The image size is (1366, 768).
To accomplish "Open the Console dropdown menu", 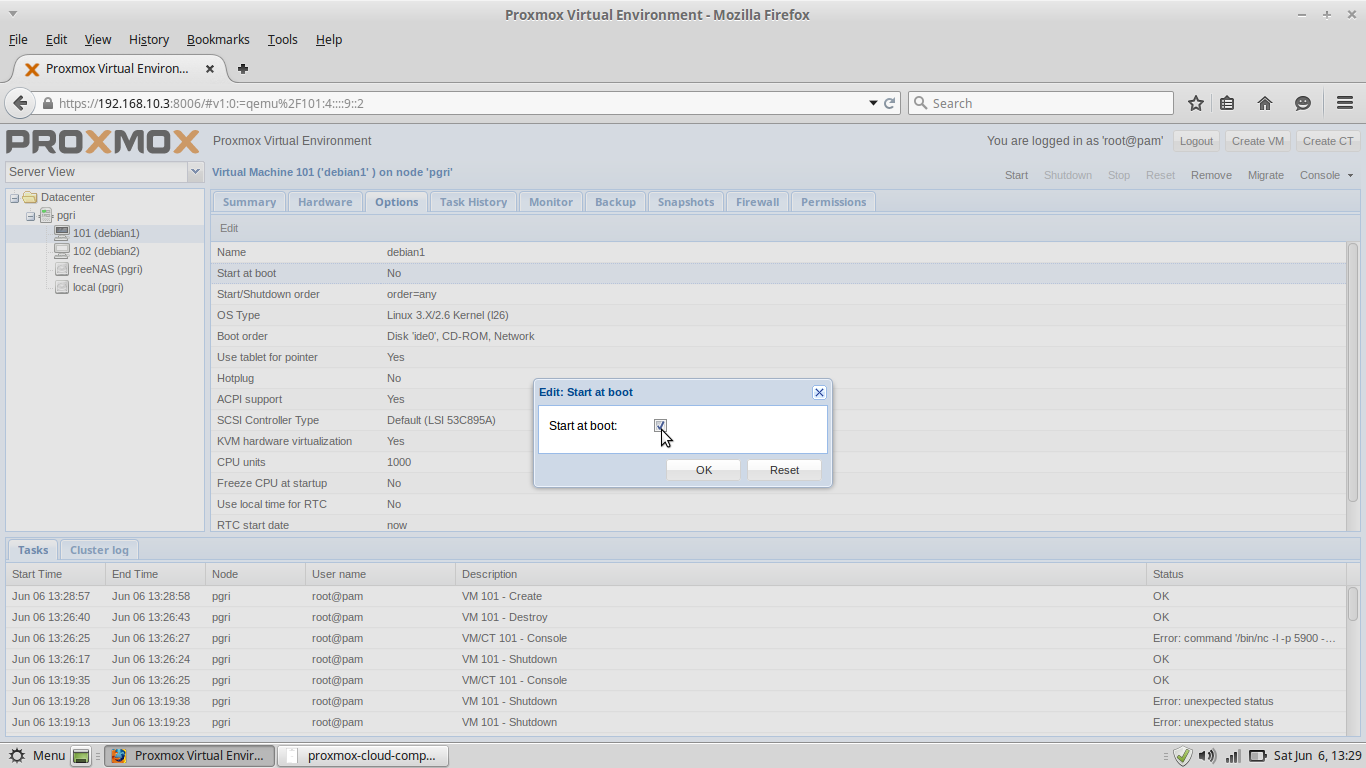I will tap(1327, 175).
